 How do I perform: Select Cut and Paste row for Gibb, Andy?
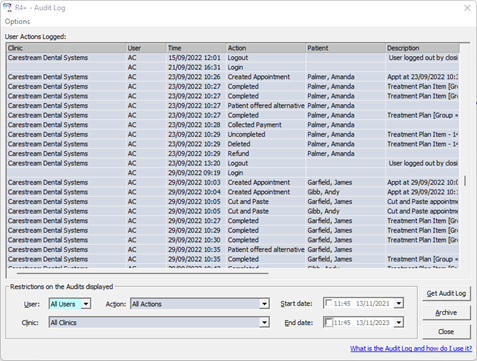point(233,211)
